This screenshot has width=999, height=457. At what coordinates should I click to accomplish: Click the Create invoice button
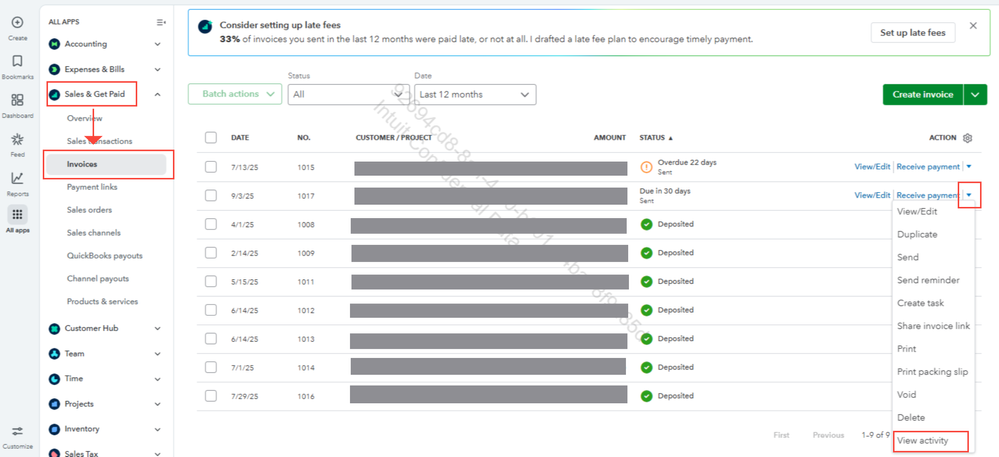pos(921,94)
